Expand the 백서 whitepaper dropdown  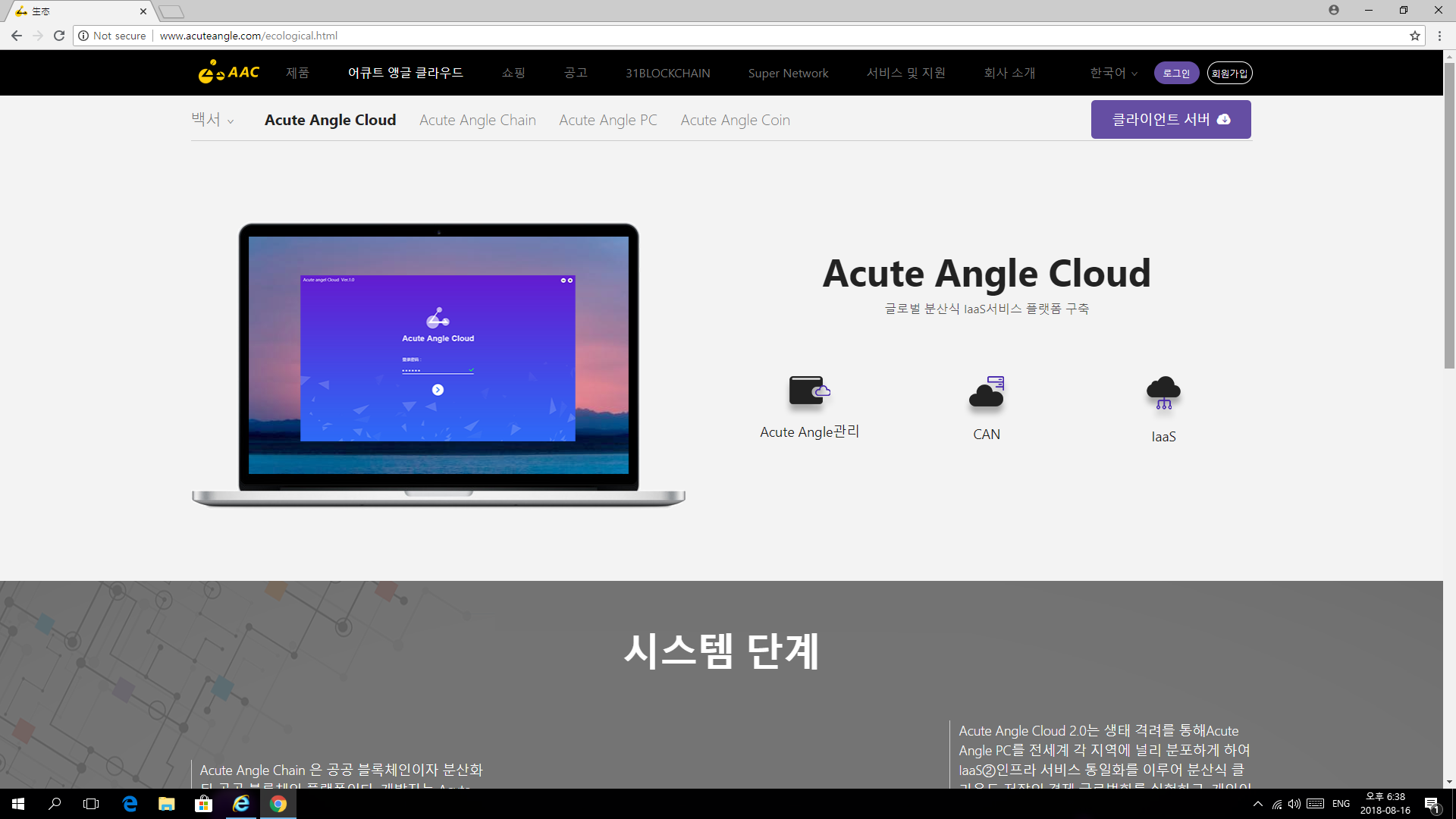coord(212,120)
